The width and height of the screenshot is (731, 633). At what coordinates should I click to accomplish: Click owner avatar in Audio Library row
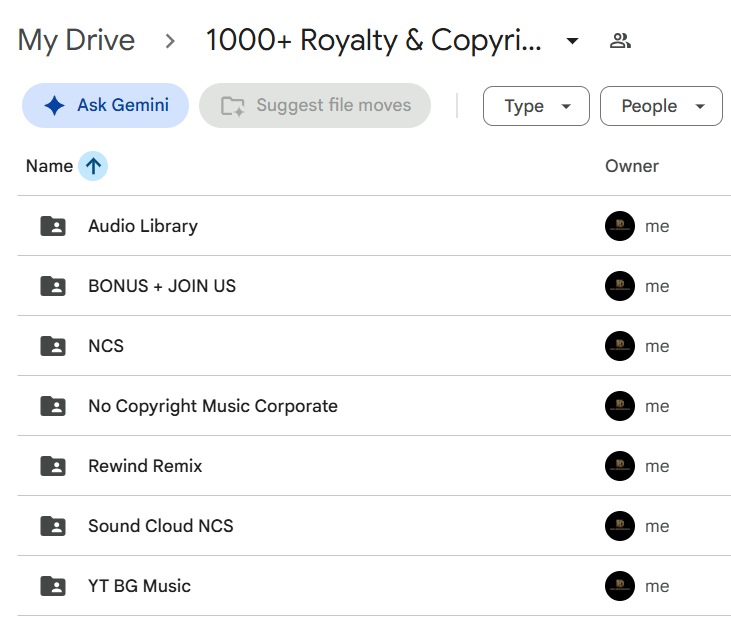(620, 226)
